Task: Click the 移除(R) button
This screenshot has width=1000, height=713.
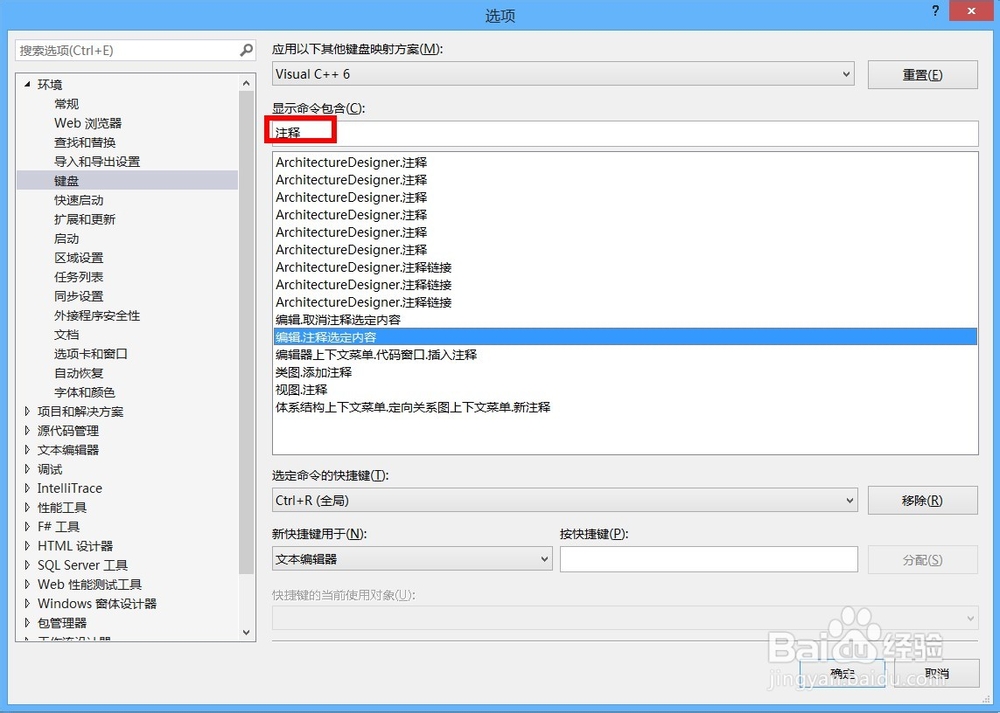Action: coord(922,501)
